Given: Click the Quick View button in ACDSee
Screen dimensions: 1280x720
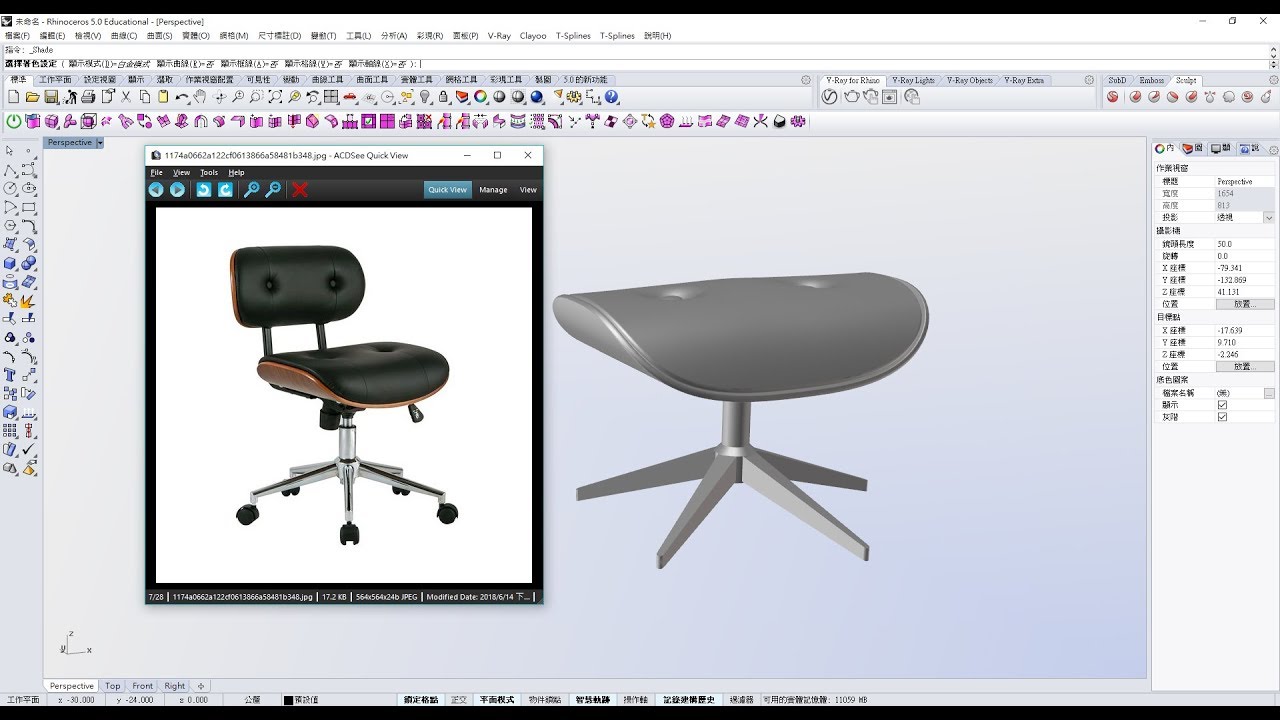Looking at the screenshot, I should pyautogui.click(x=447, y=189).
